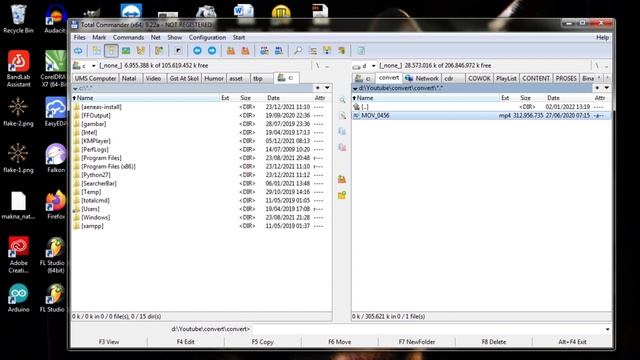
Task: Open the left panel directory history arrow
Action: point(327,88)
